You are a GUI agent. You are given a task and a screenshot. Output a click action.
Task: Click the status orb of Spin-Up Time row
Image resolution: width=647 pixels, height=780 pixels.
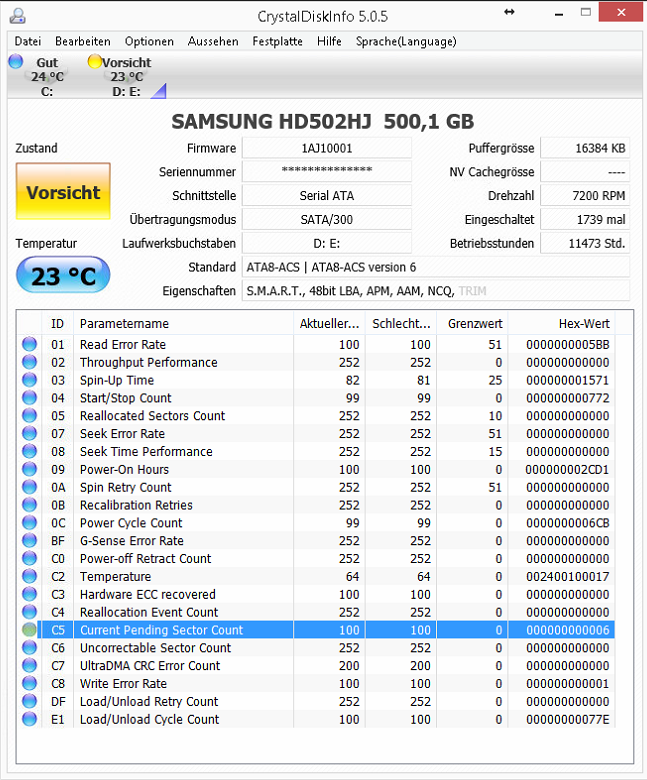click(x=29, y=380)
